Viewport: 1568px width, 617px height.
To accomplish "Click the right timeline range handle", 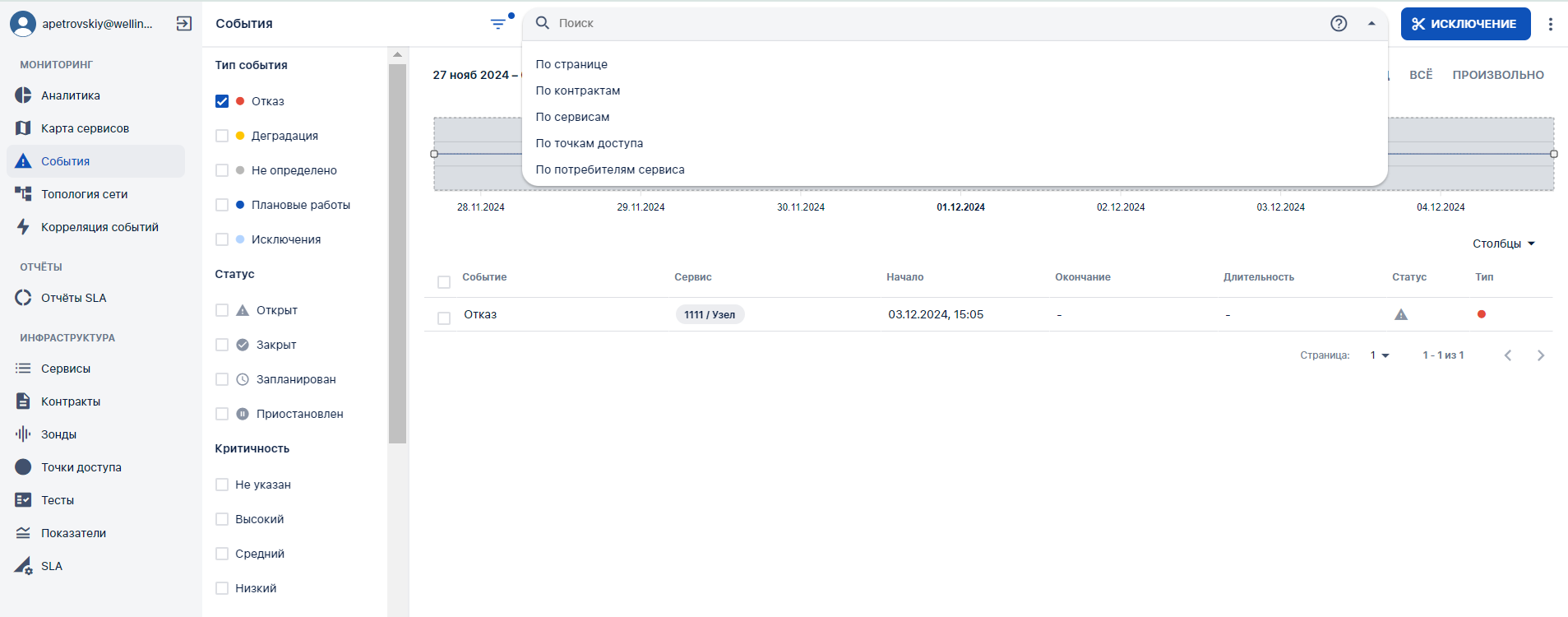I will click(x=1553, y=154).
